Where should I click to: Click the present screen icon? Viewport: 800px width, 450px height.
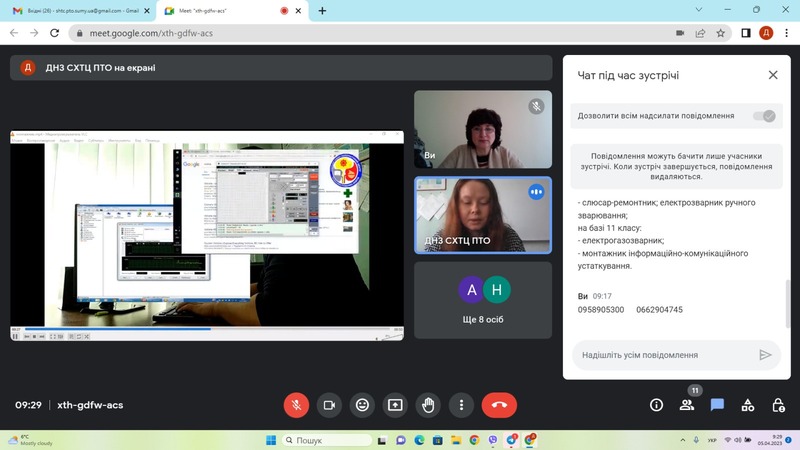tap(395, 405)
